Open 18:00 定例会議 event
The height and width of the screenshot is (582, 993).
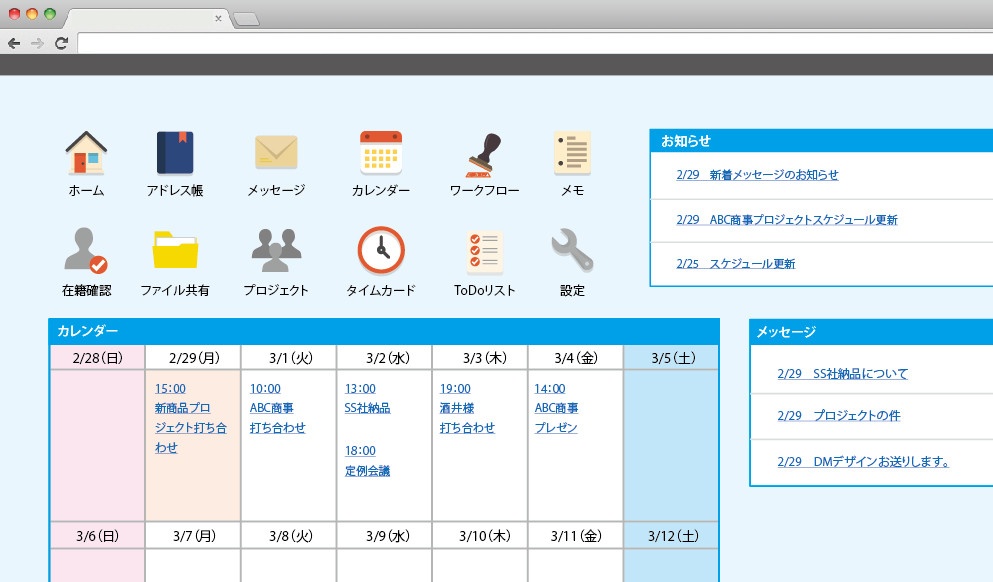point(367,460)
